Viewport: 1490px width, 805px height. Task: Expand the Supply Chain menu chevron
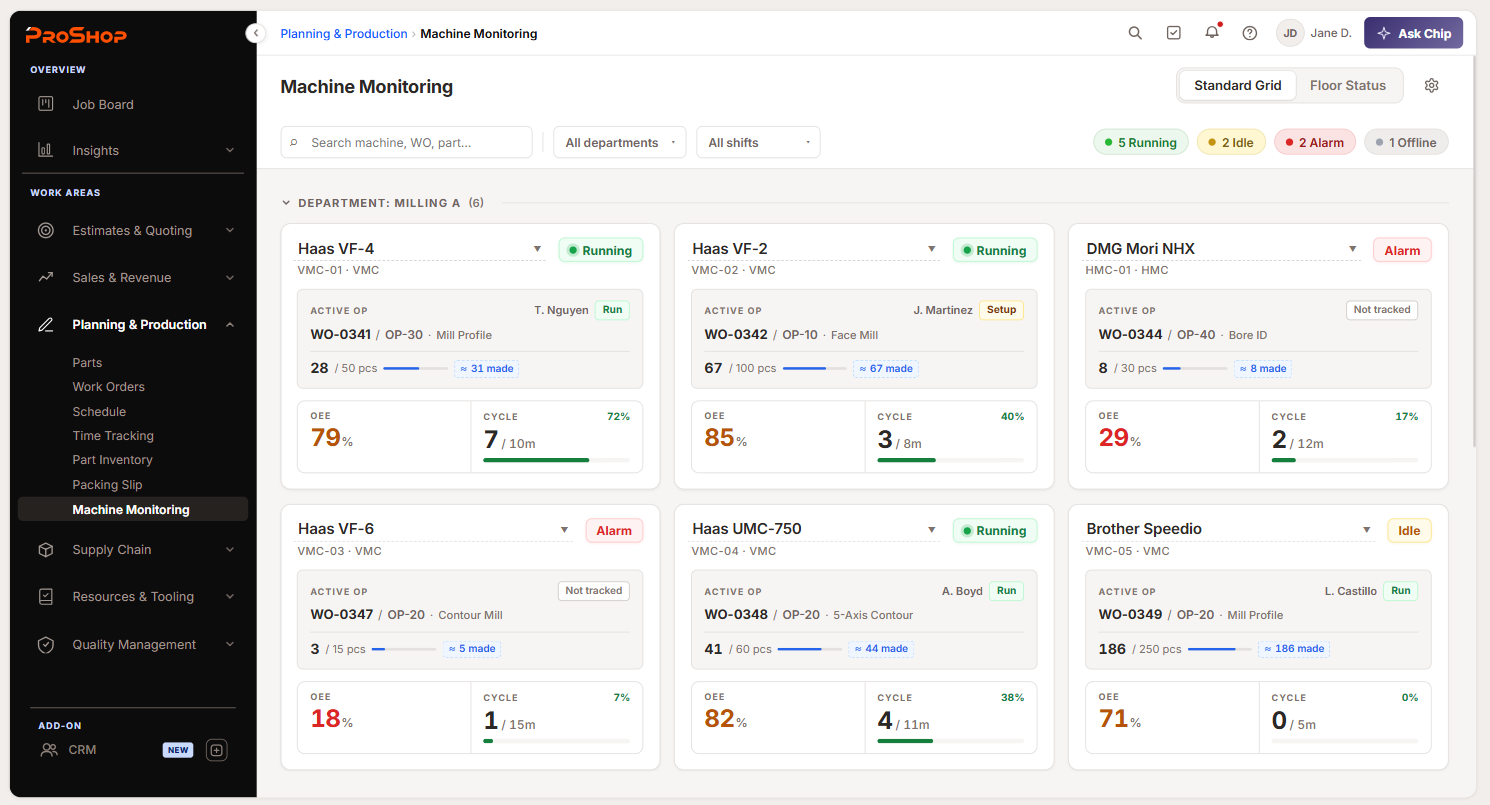[x=229, y=549]
